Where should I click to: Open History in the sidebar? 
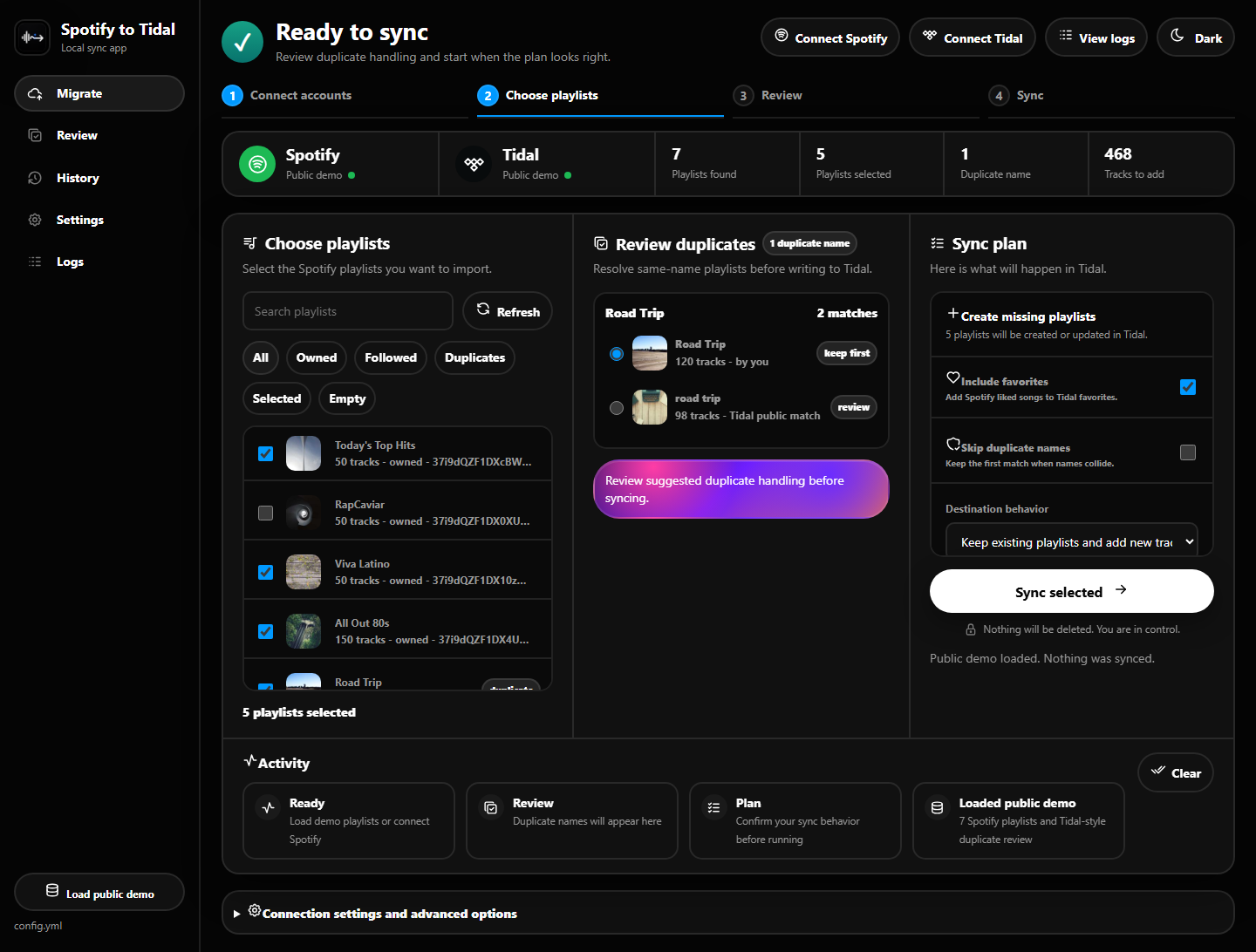[99, 178]
